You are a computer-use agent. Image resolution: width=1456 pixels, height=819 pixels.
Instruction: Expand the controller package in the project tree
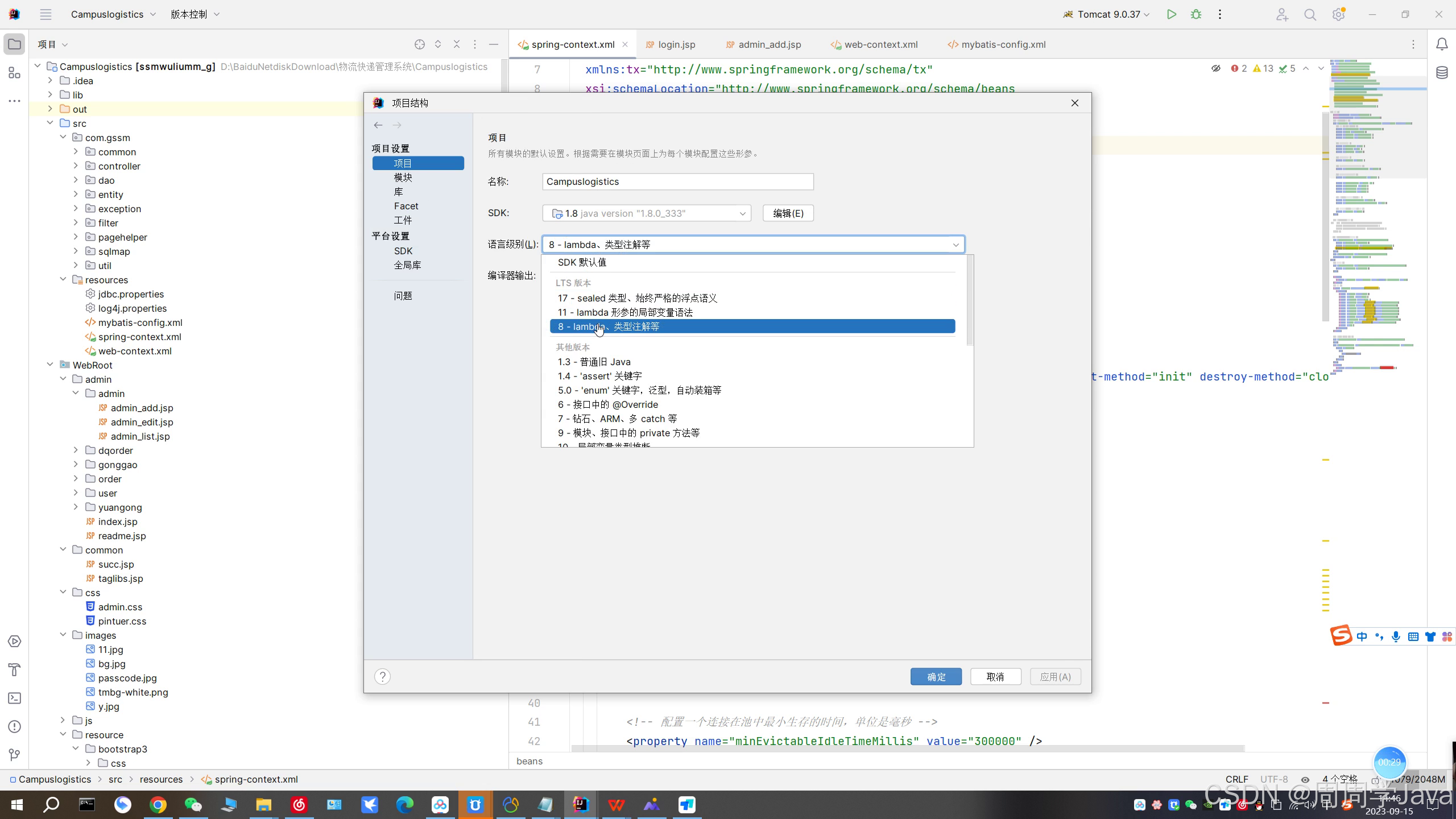point(76,166)
